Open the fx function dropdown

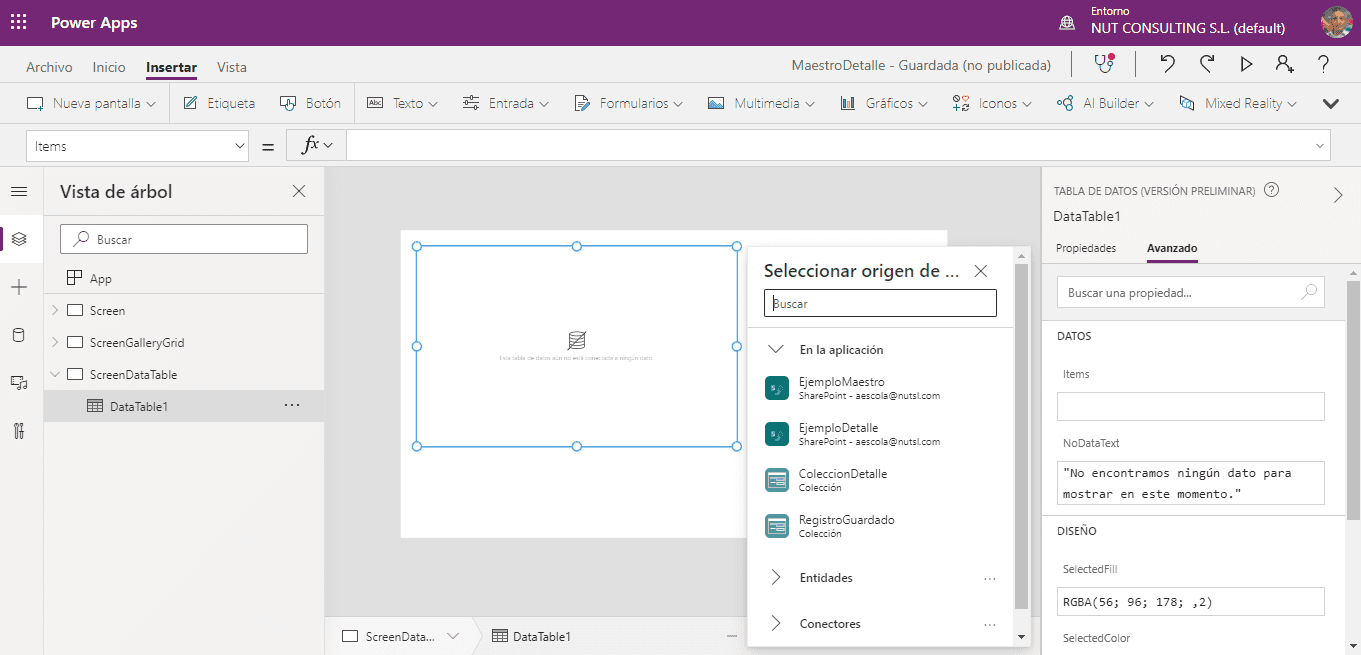(x=316, y=146)
